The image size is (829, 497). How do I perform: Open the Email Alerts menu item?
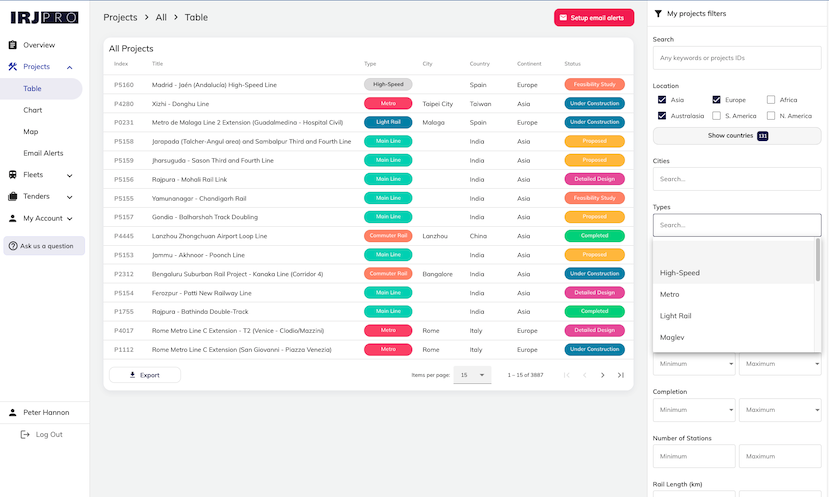pyautogui.click(x=43, y=153)
